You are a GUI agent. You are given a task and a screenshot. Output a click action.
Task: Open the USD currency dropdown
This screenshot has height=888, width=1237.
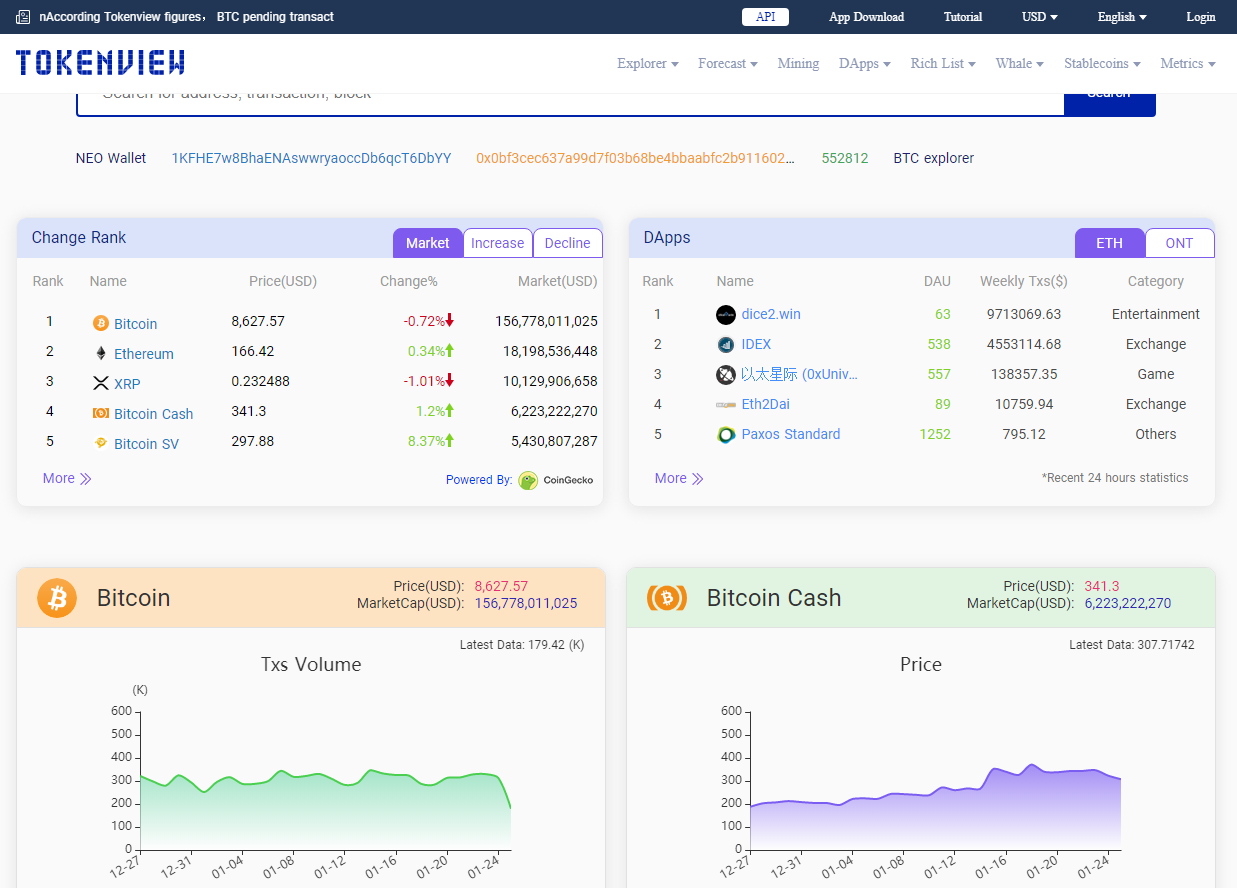1039,17
